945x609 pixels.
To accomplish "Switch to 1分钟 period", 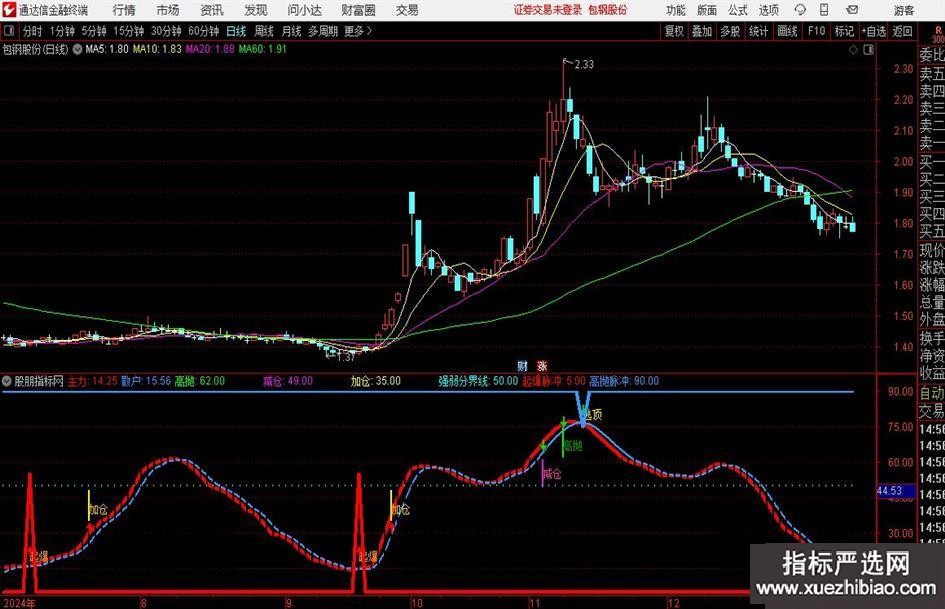I will (x=61, y=31).
